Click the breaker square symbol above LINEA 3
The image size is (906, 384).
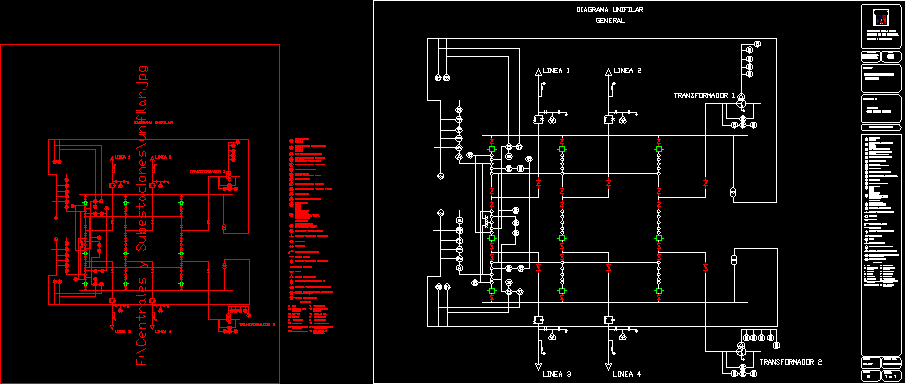[x=537, y=320]
